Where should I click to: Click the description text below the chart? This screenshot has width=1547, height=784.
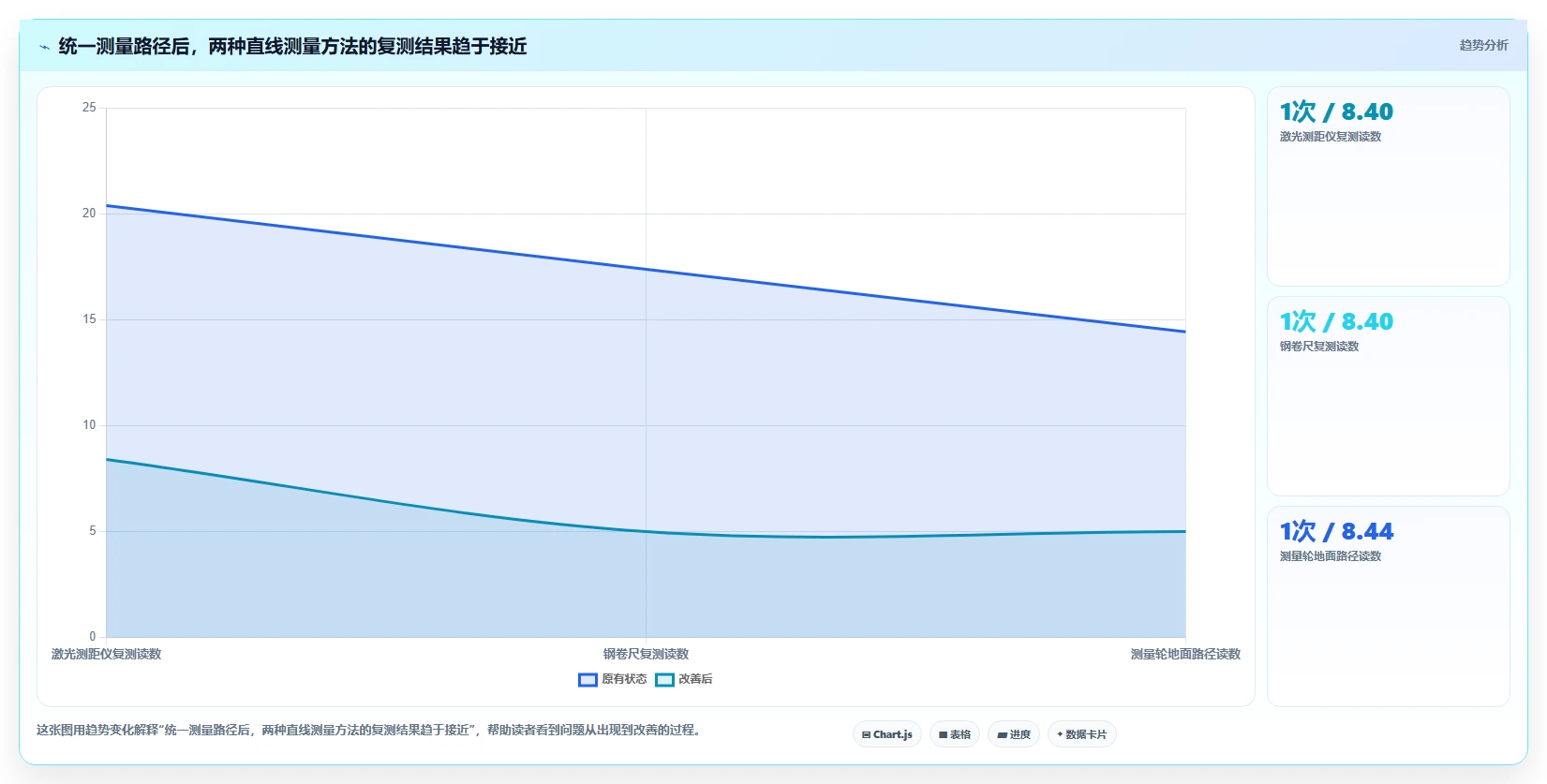(369, 730)
